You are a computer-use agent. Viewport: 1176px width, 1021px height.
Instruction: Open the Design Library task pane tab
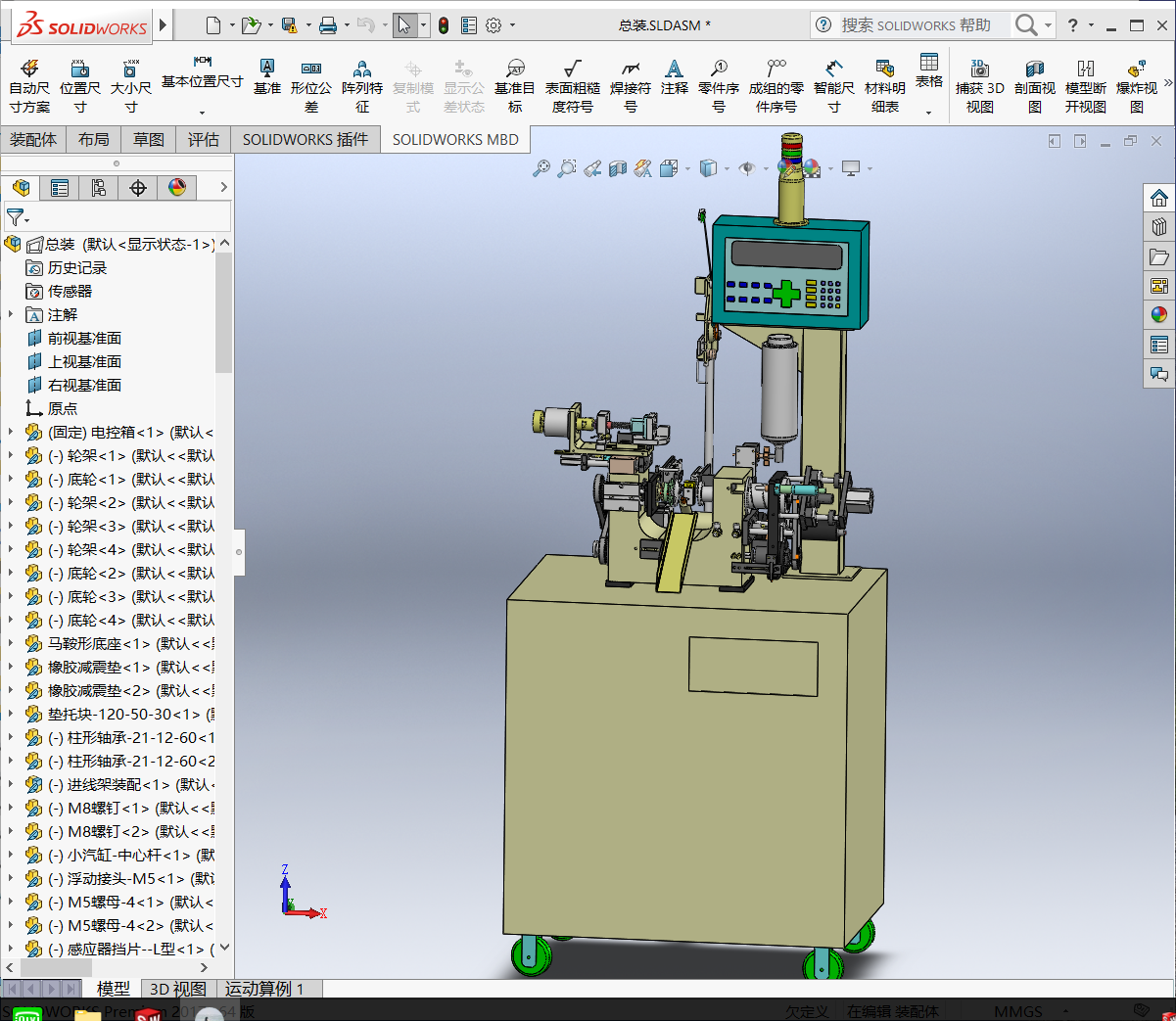pos(1159,227)
